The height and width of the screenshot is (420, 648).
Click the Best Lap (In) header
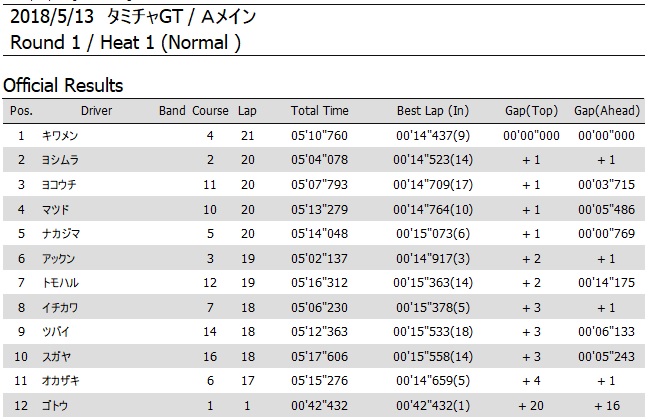433,111
